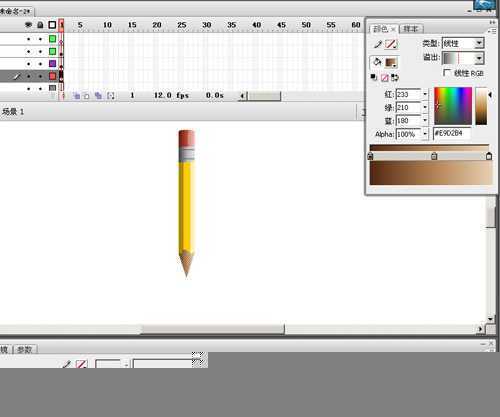Screen dimensions: 500x417
Task: Switch to the Swatches tab beside Color
Action: (411, 29)
